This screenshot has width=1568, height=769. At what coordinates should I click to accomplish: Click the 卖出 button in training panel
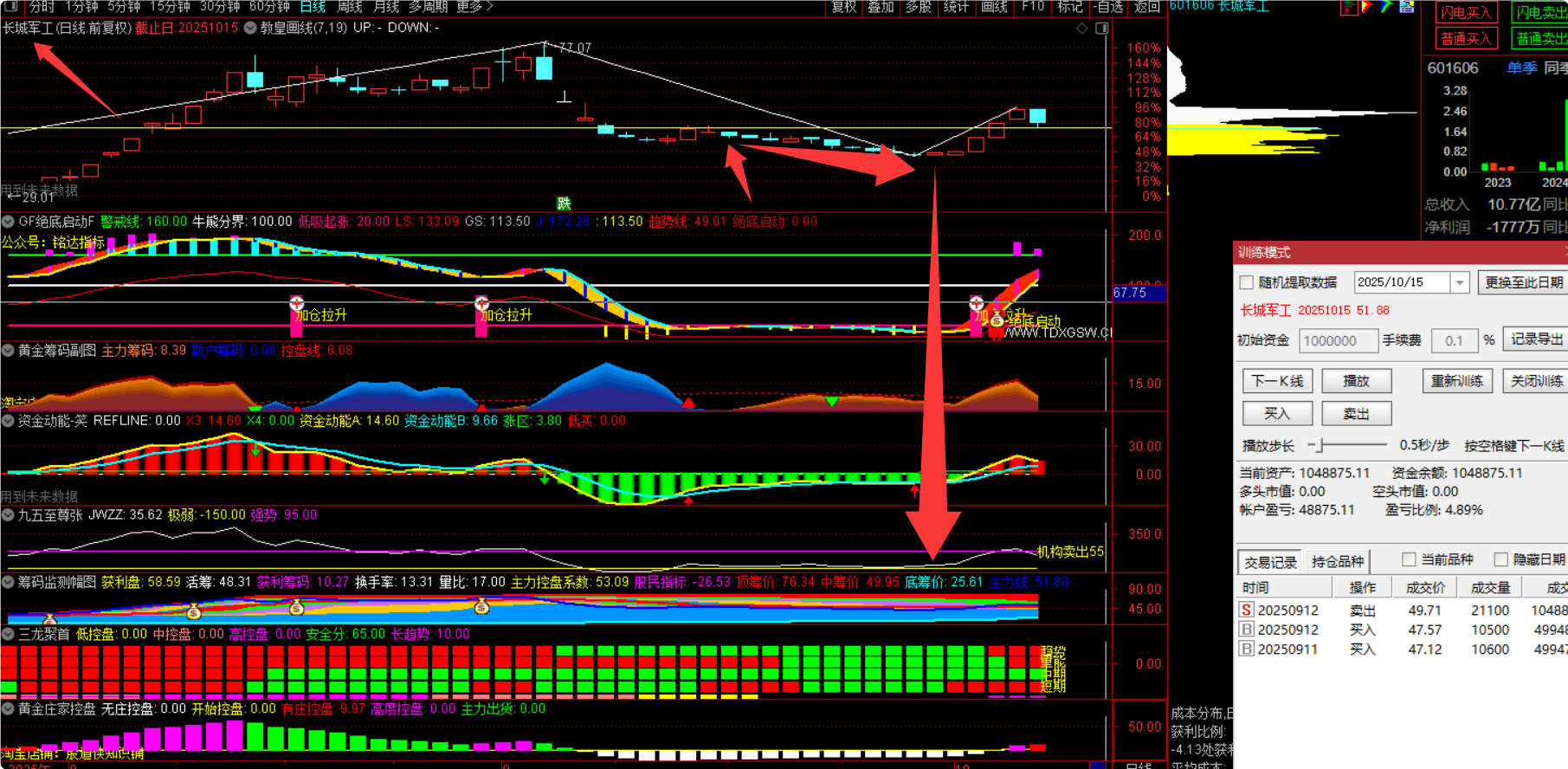tap(1356, 414)
